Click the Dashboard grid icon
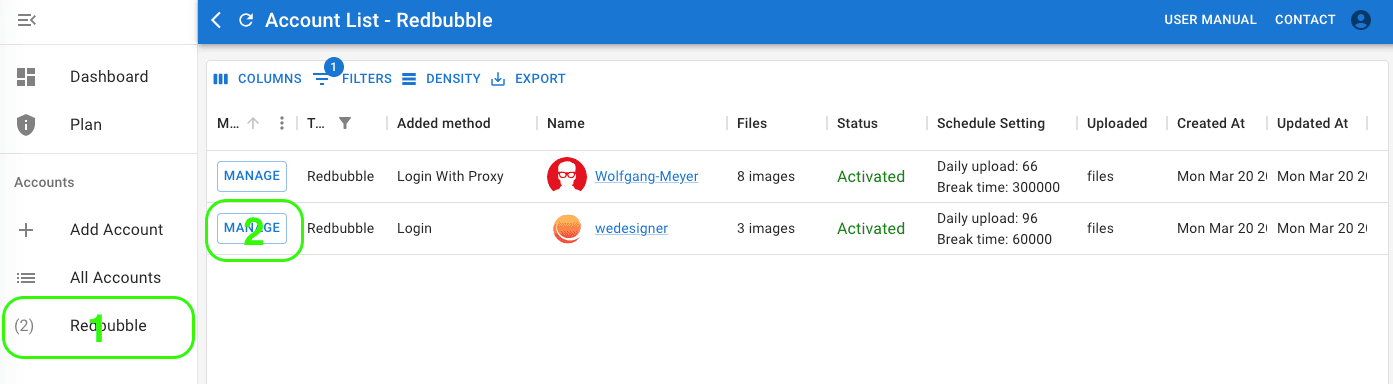This screenshot has height=384, width=1393. [27, 77]
